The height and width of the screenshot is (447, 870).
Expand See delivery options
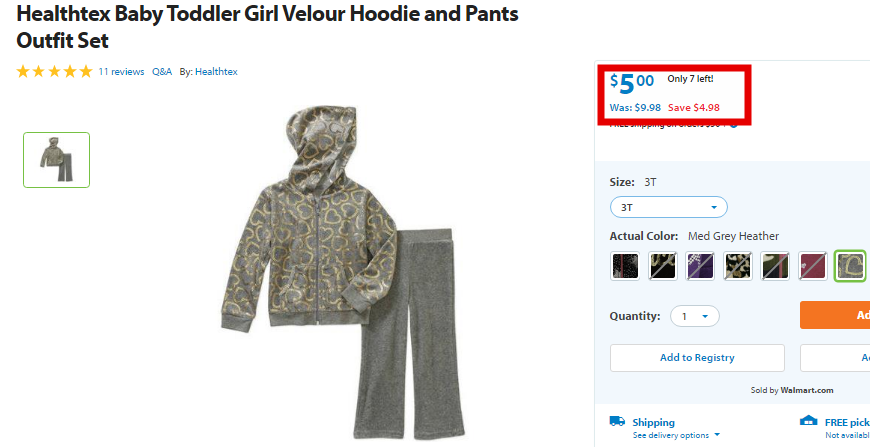676,435
